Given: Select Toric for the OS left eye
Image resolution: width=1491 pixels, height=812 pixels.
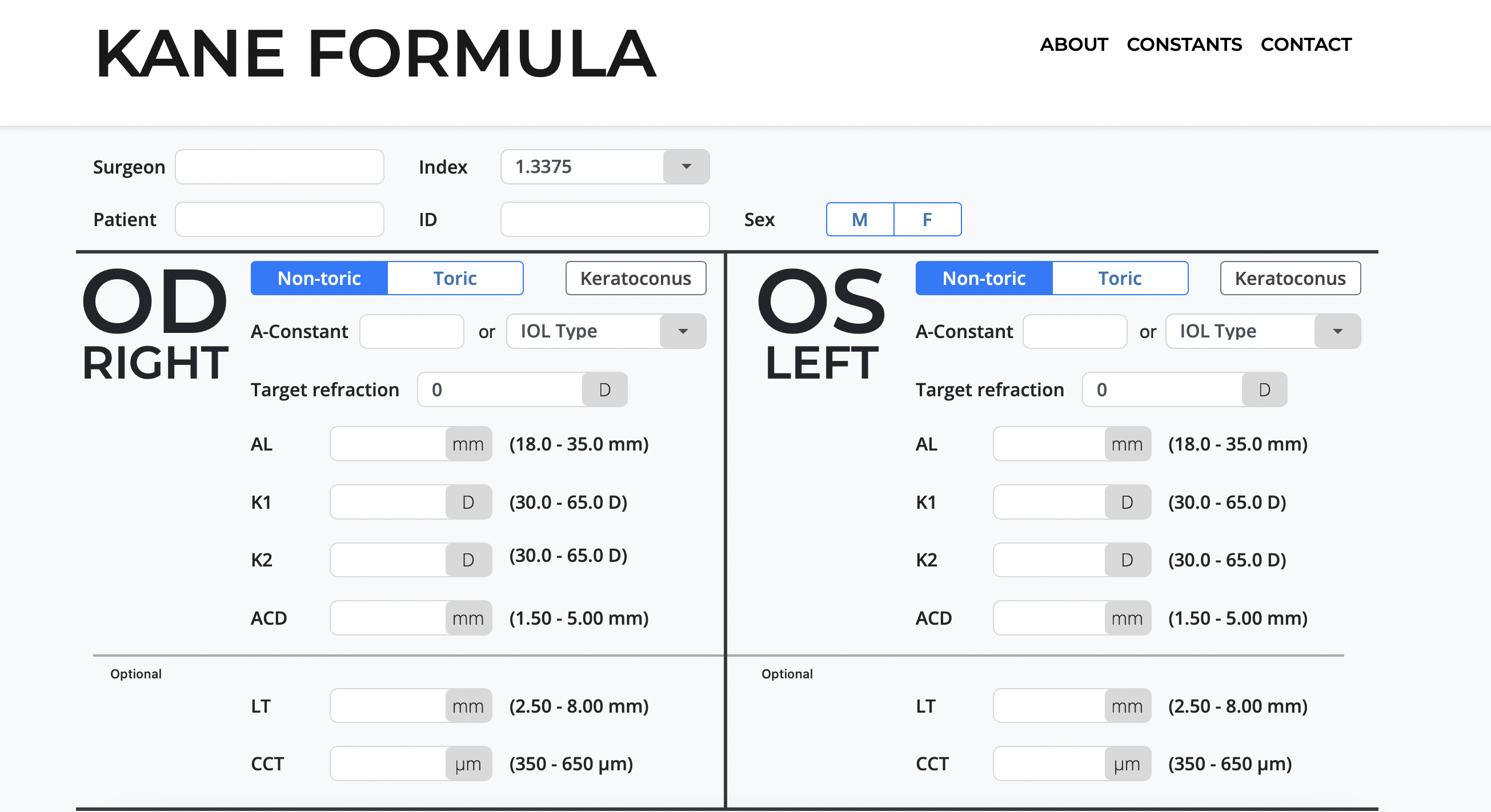Looking at the screenshot, I should [x=1120, y=279].
